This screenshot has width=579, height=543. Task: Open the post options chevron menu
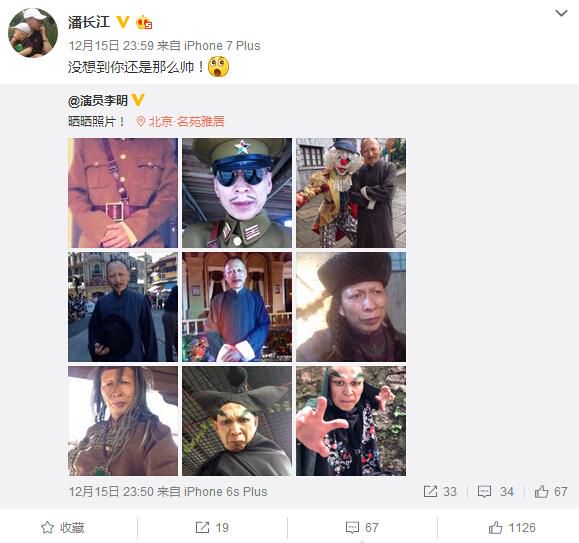(x=561, y=14)
